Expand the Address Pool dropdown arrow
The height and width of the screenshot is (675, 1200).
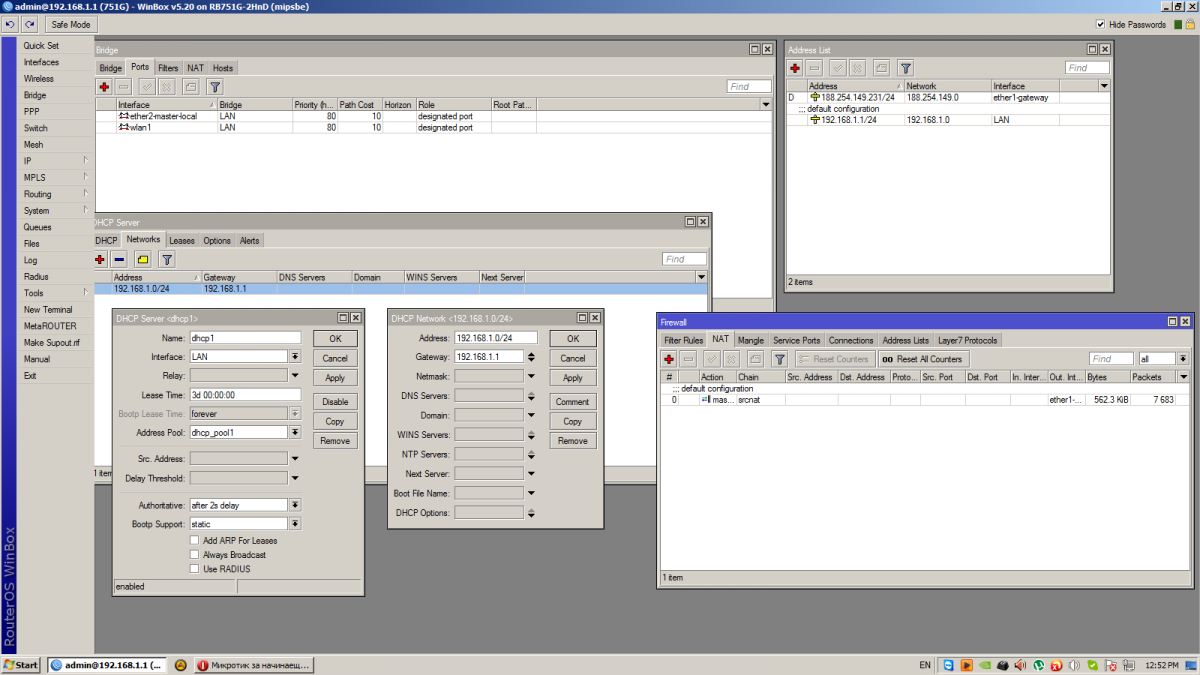295,433
